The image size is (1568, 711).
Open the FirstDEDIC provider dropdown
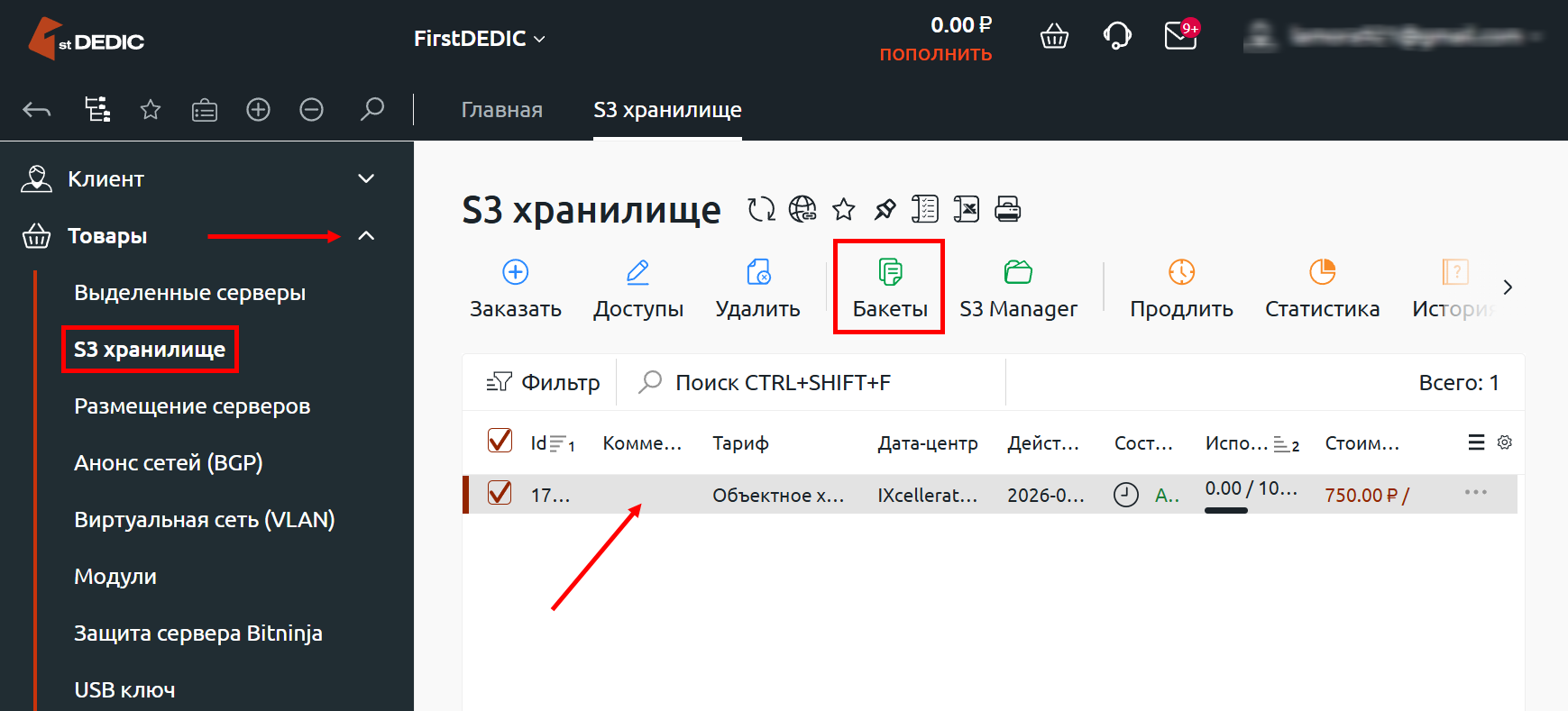click(x=480, y=39)
